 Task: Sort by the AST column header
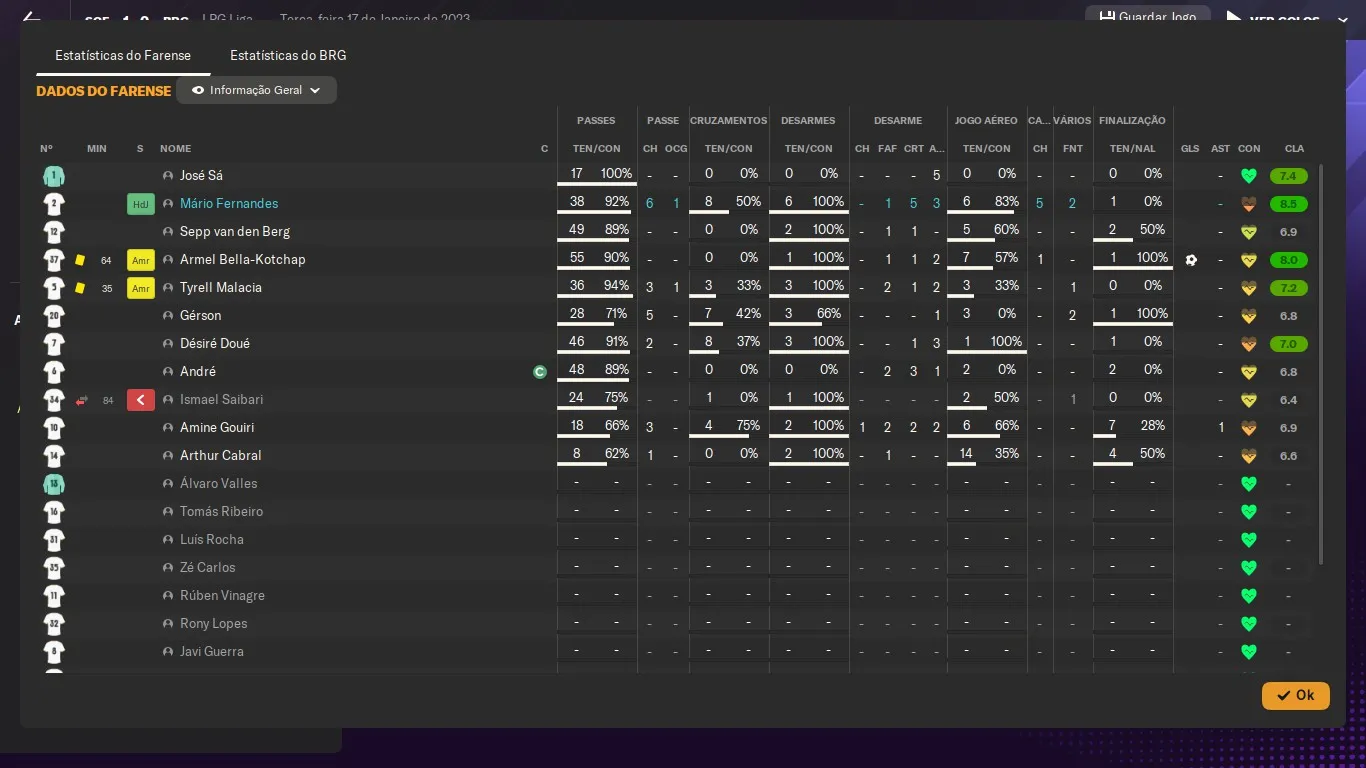(x=1220, y=149)
